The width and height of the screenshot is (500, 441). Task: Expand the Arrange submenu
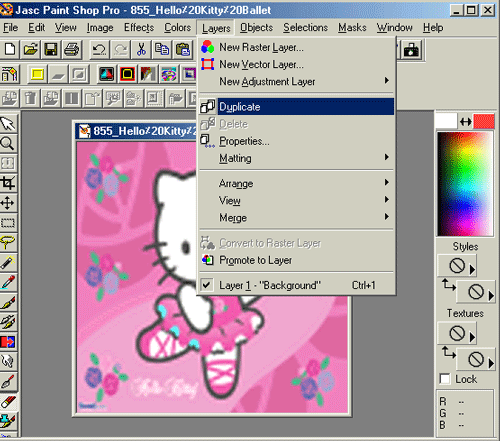tap(297, 183)
